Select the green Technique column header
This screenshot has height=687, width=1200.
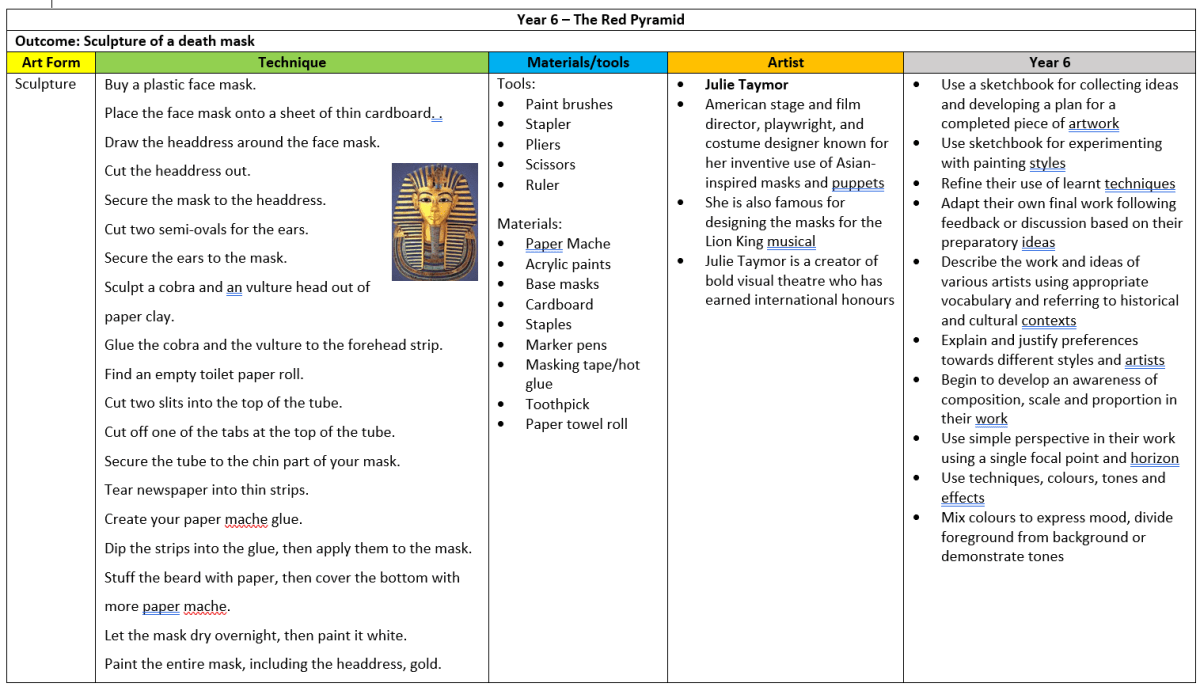pyautogui.click(x=292, y=62)
